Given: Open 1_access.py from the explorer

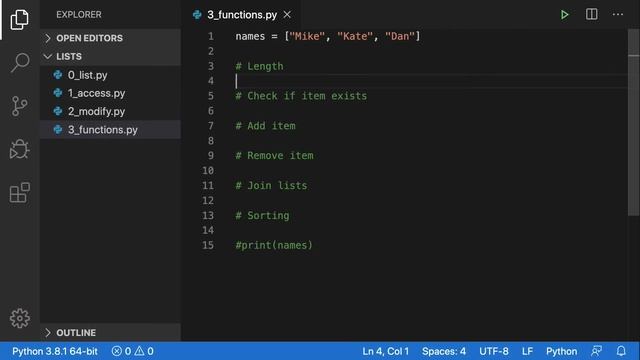Looking at the screenshot, I should (110, 93).
